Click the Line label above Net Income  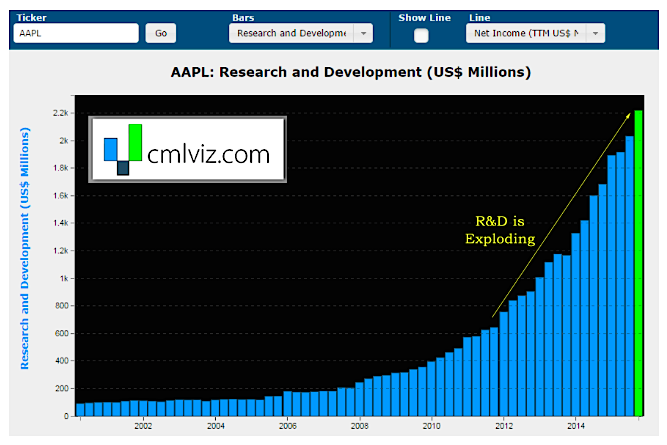tap(479, 17)
